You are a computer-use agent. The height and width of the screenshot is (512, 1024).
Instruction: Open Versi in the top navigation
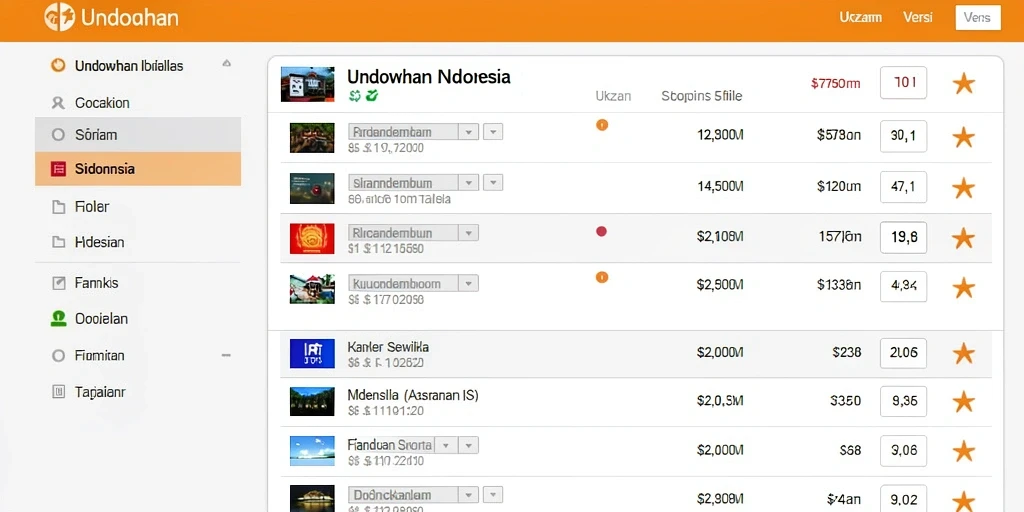918,18
